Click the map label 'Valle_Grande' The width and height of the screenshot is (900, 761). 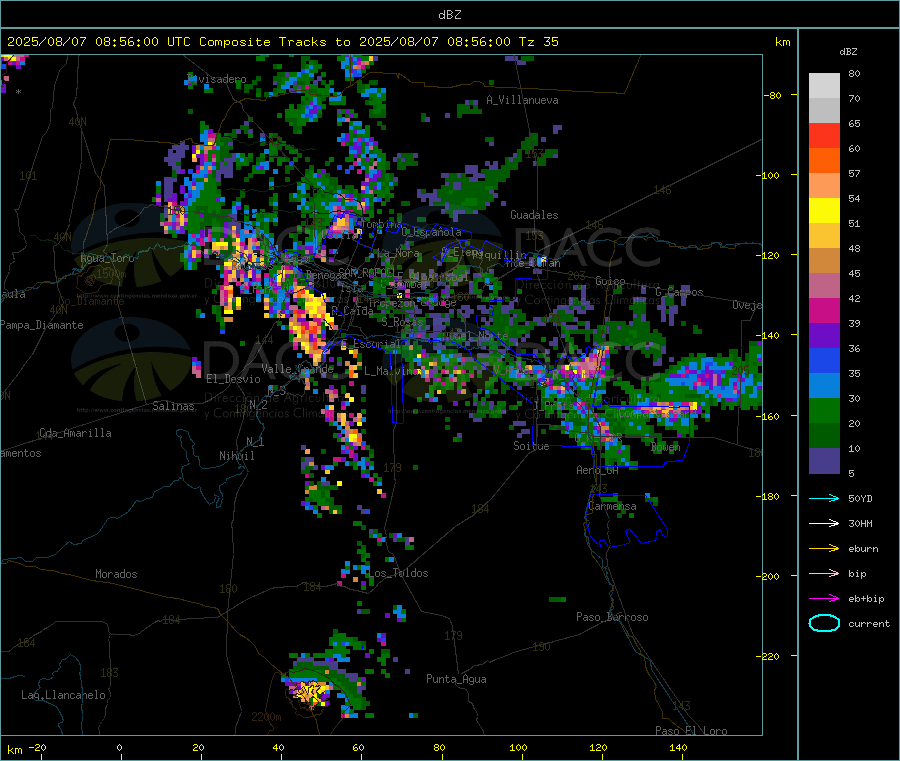297,368
